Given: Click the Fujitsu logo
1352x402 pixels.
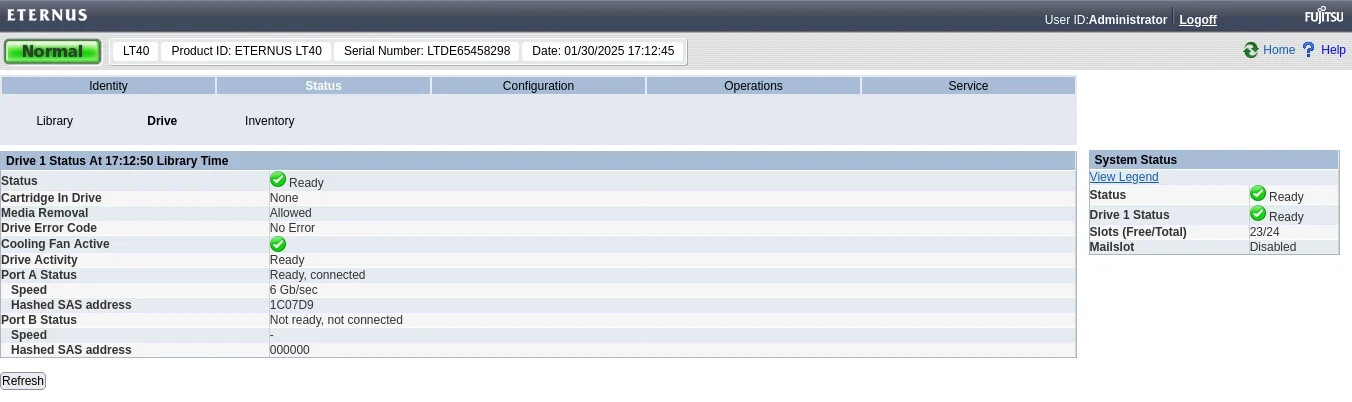Looking at the screenshot, I should pyautogui.click(x=1324, y=17).
